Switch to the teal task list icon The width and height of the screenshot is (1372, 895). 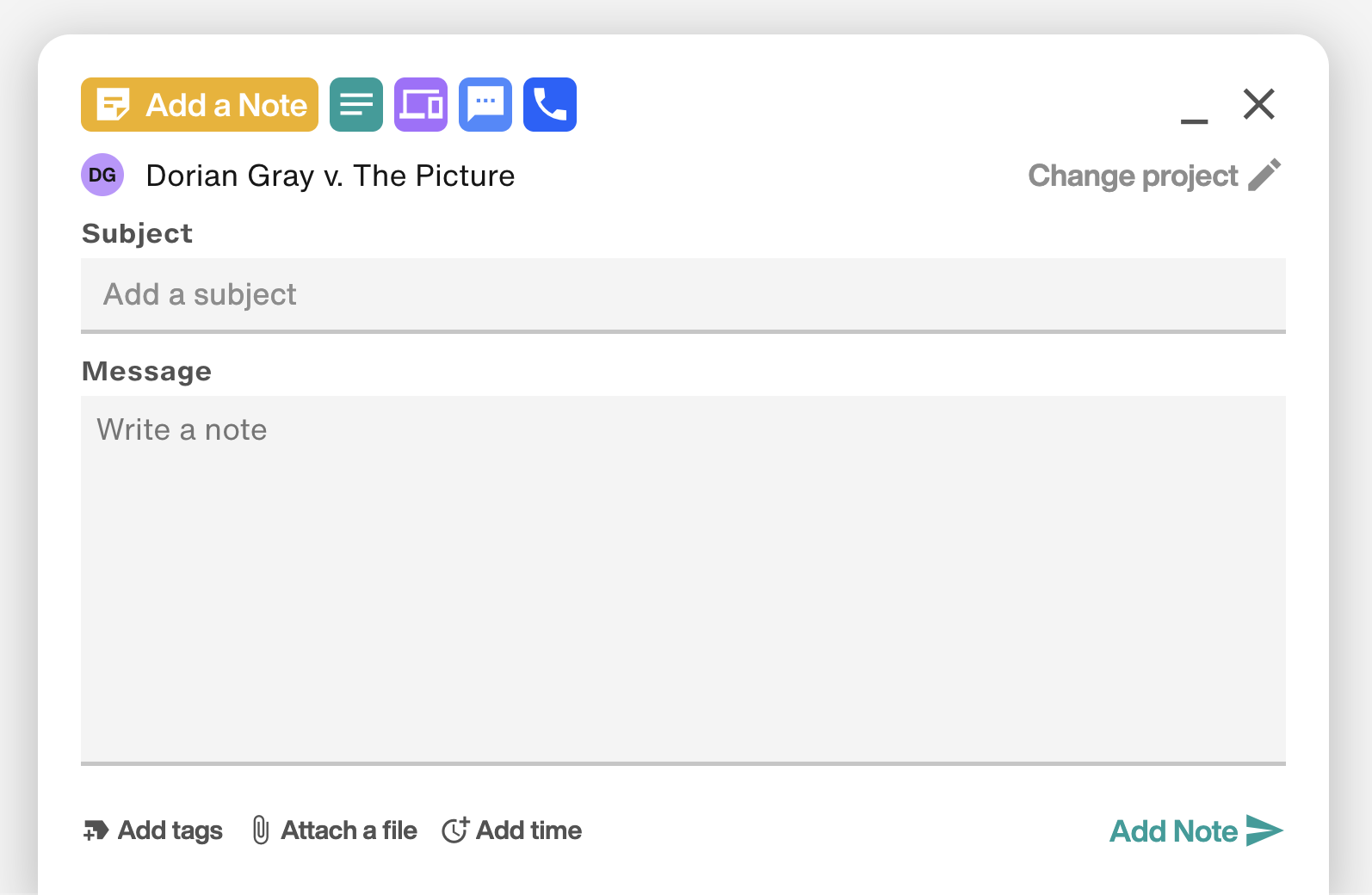point(356,105)
